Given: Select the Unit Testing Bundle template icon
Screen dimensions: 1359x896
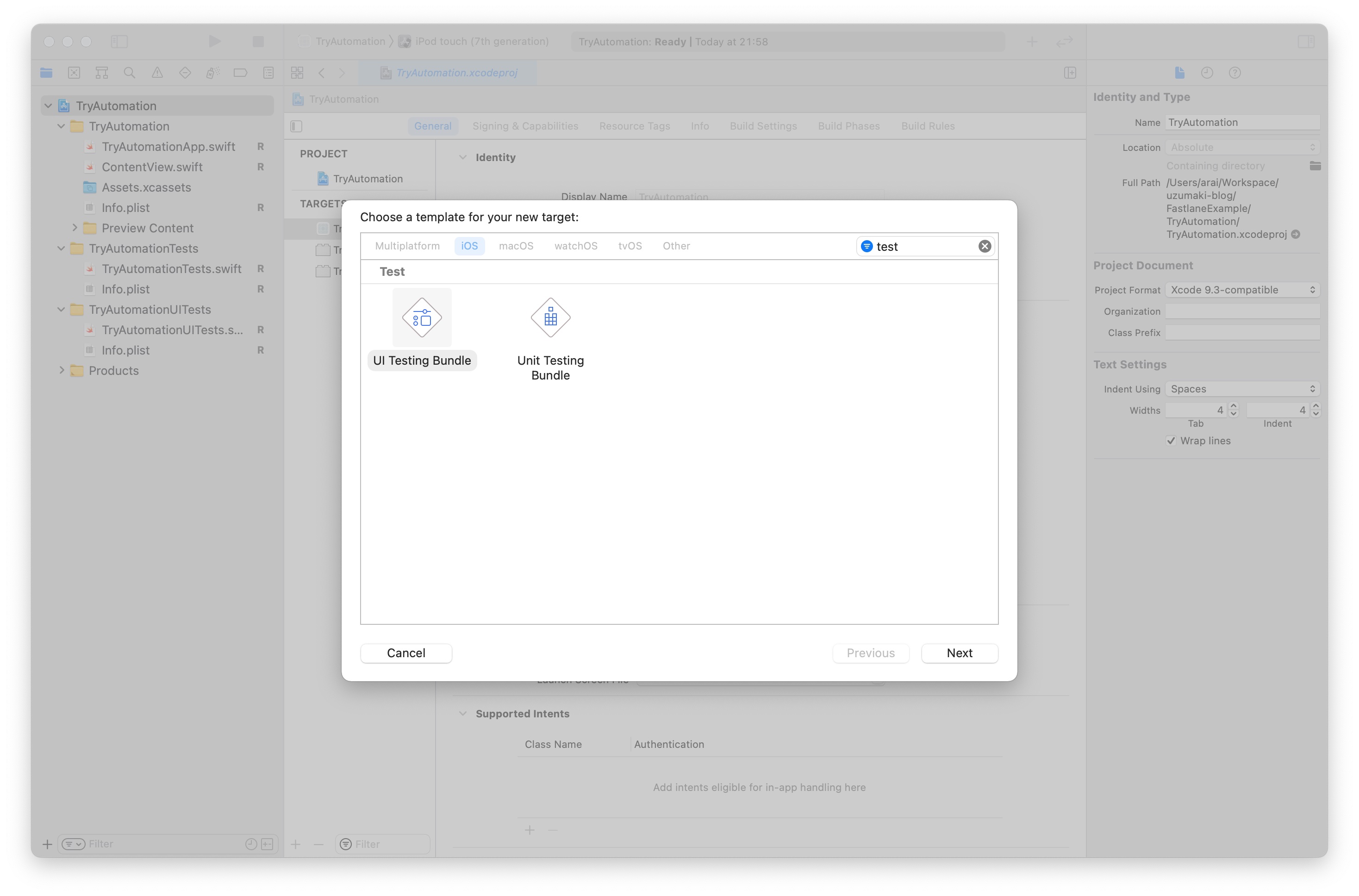Looking at the screenshot, I should click(x=550, y=317).
